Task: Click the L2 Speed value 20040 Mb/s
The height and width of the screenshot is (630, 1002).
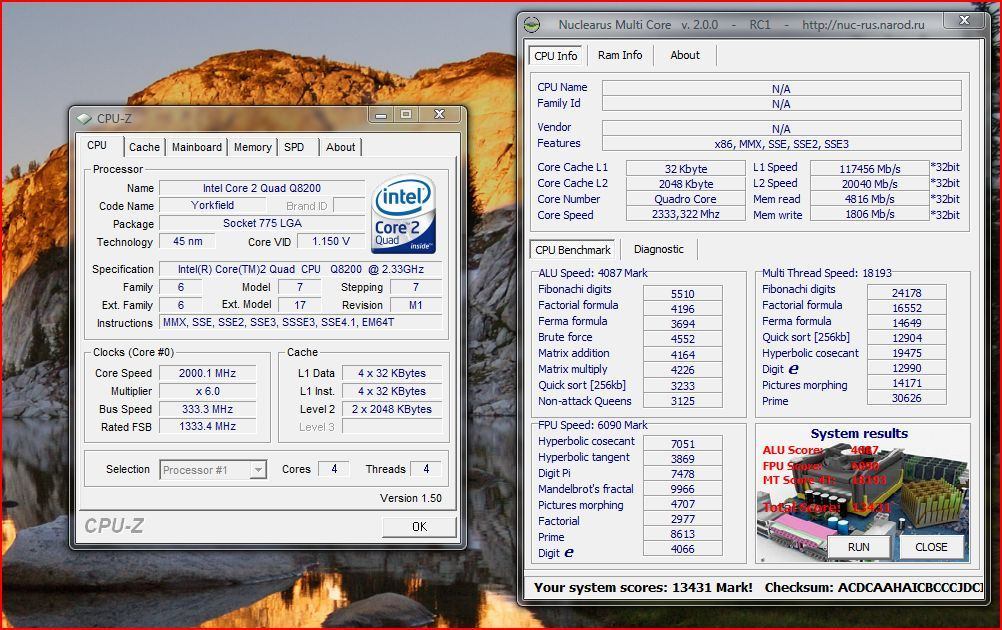Action: click(870, 184)
